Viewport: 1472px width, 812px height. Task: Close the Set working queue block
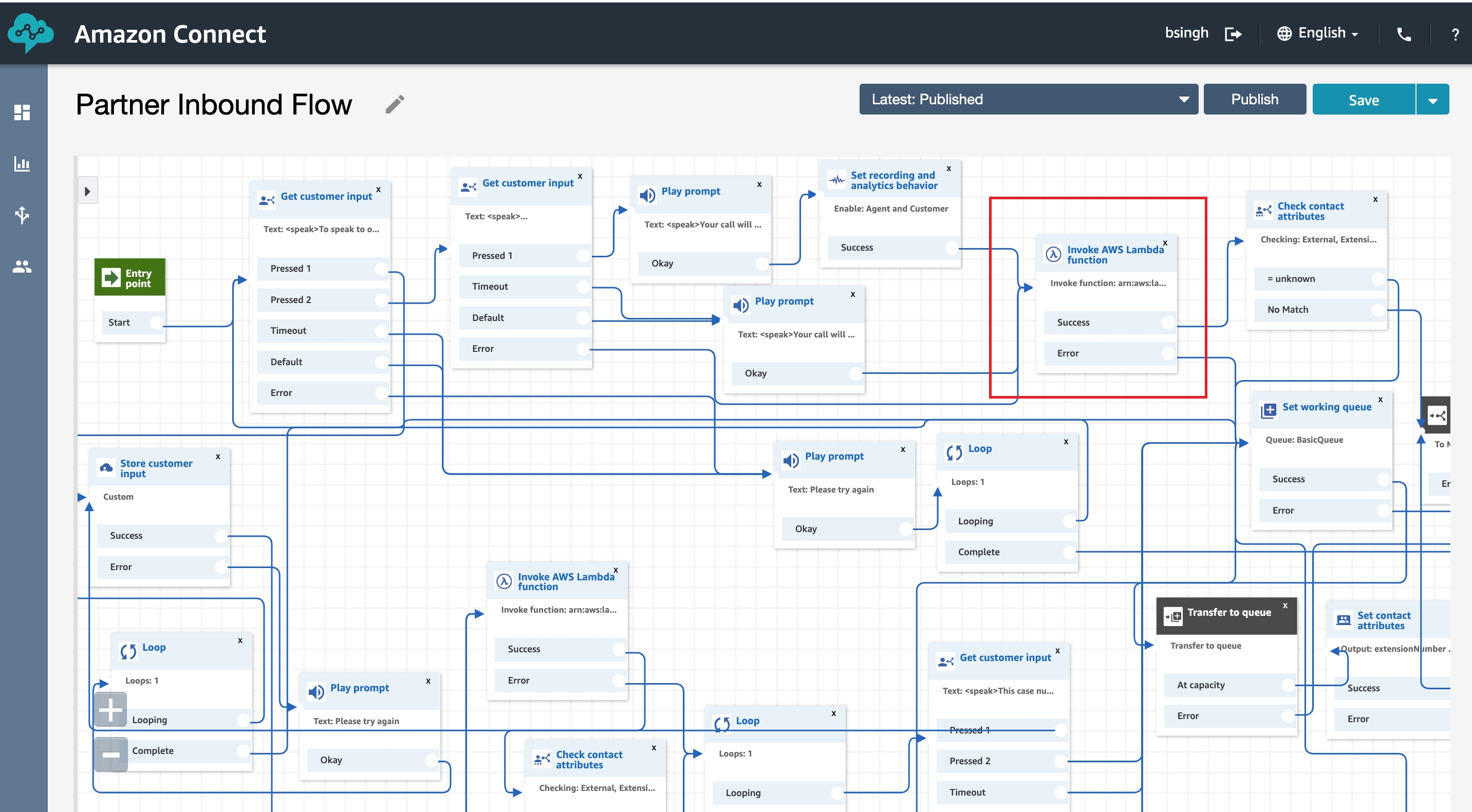(1381, 399)
